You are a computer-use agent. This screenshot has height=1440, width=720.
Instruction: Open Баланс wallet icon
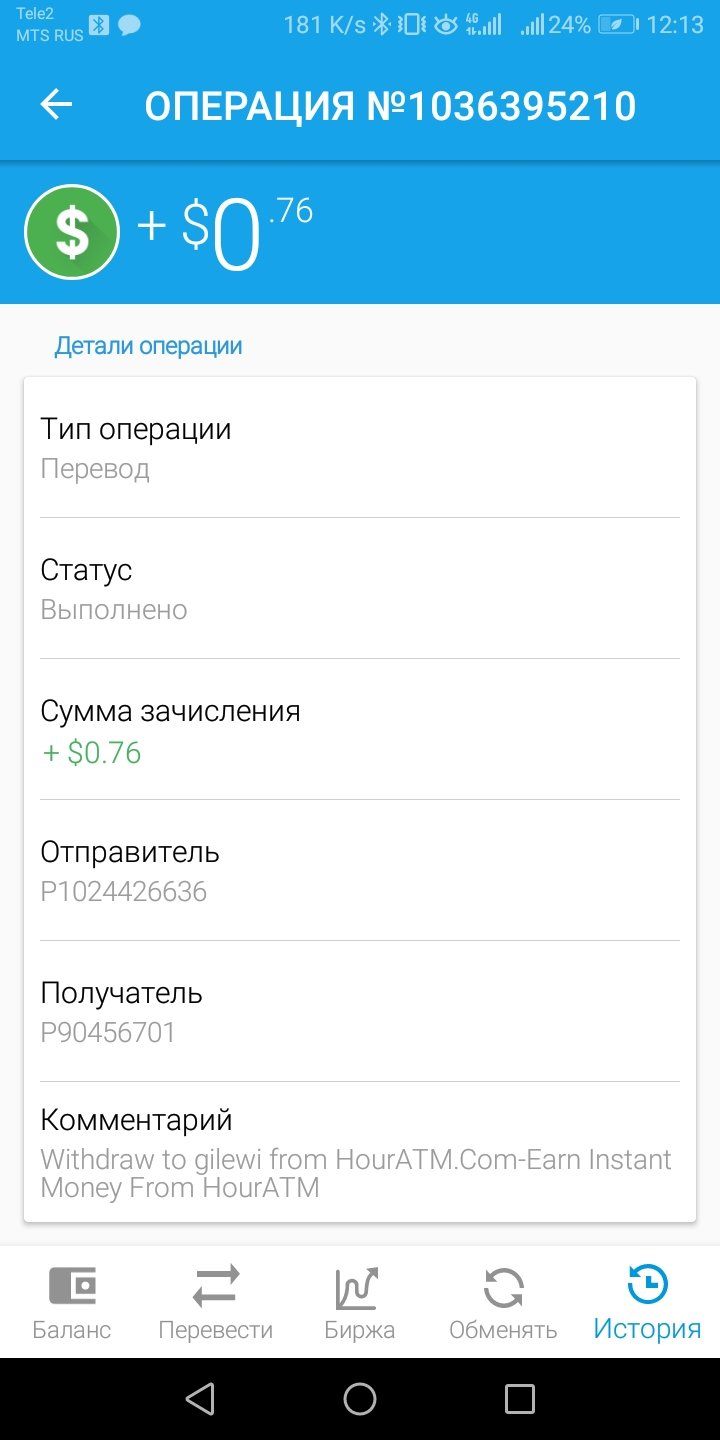pyautogui.click(x=72, y=1286)
